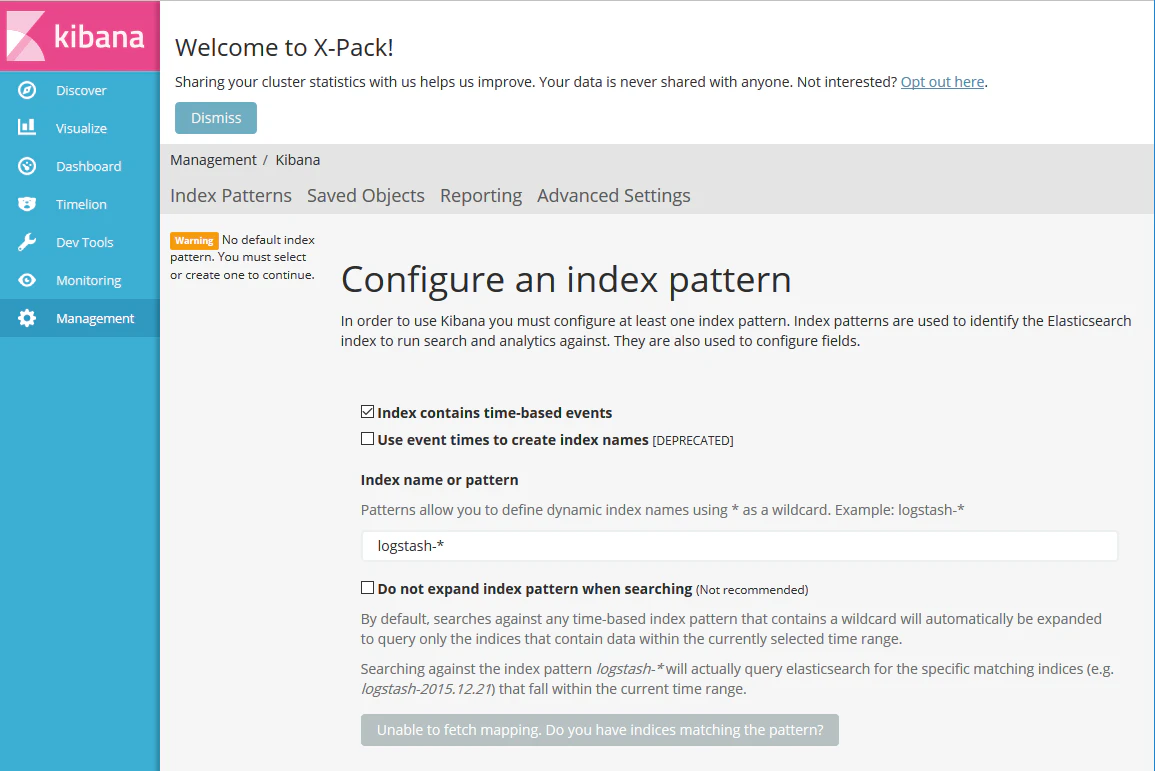Open Discover via compass icon
This screenshot has width=1155, height=771.
pyautogui.click(x=27, y=90)
